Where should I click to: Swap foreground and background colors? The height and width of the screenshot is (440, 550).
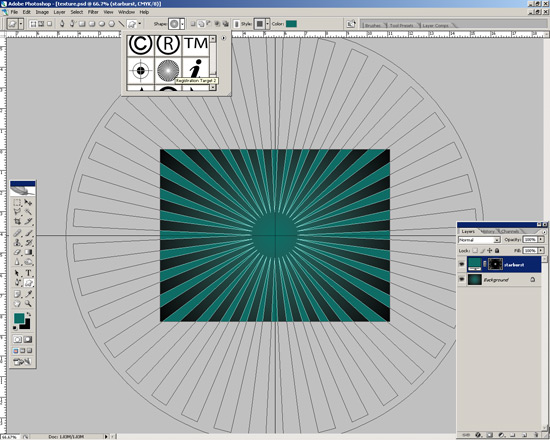28,314
